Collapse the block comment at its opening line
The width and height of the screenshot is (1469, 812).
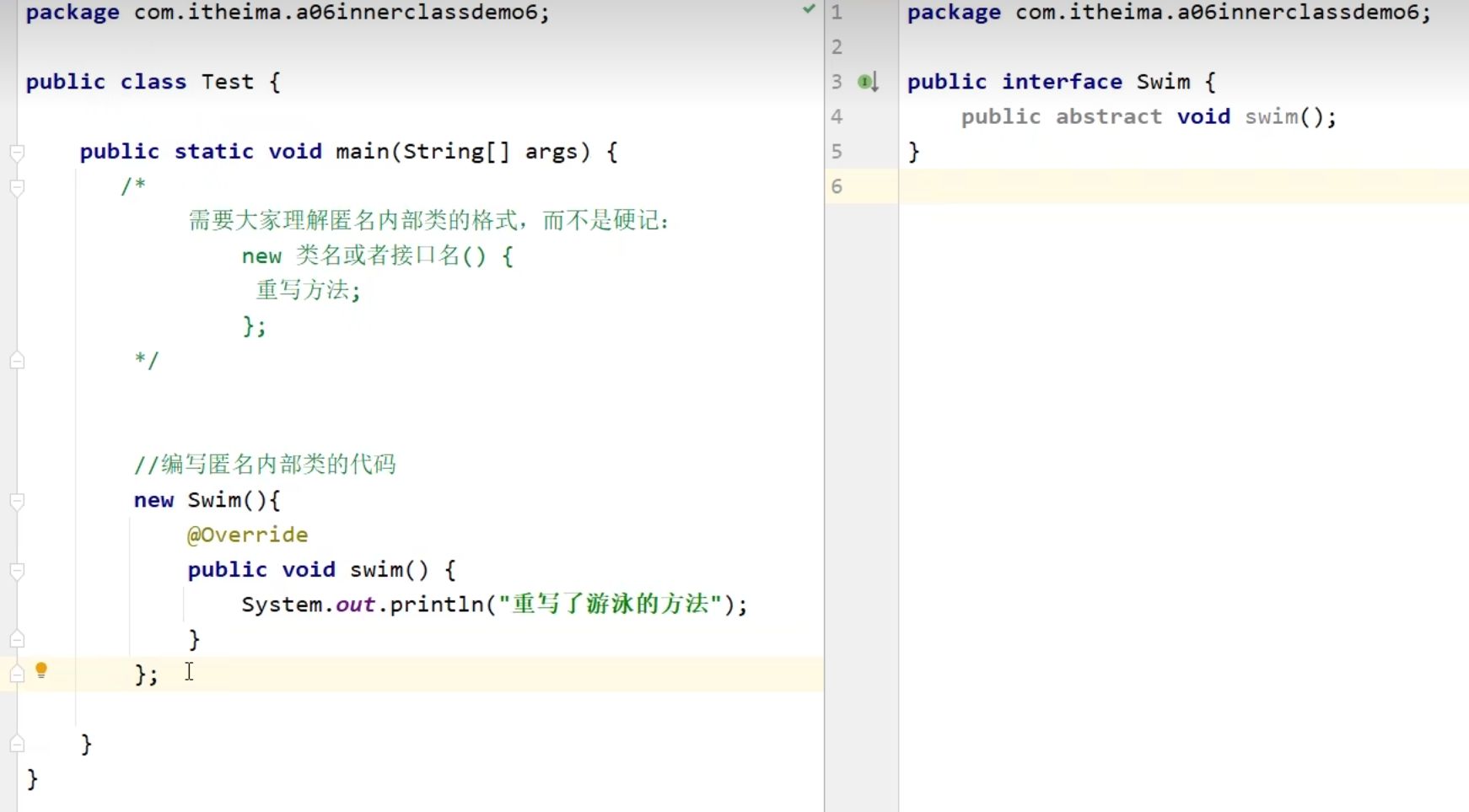point(17,187)
